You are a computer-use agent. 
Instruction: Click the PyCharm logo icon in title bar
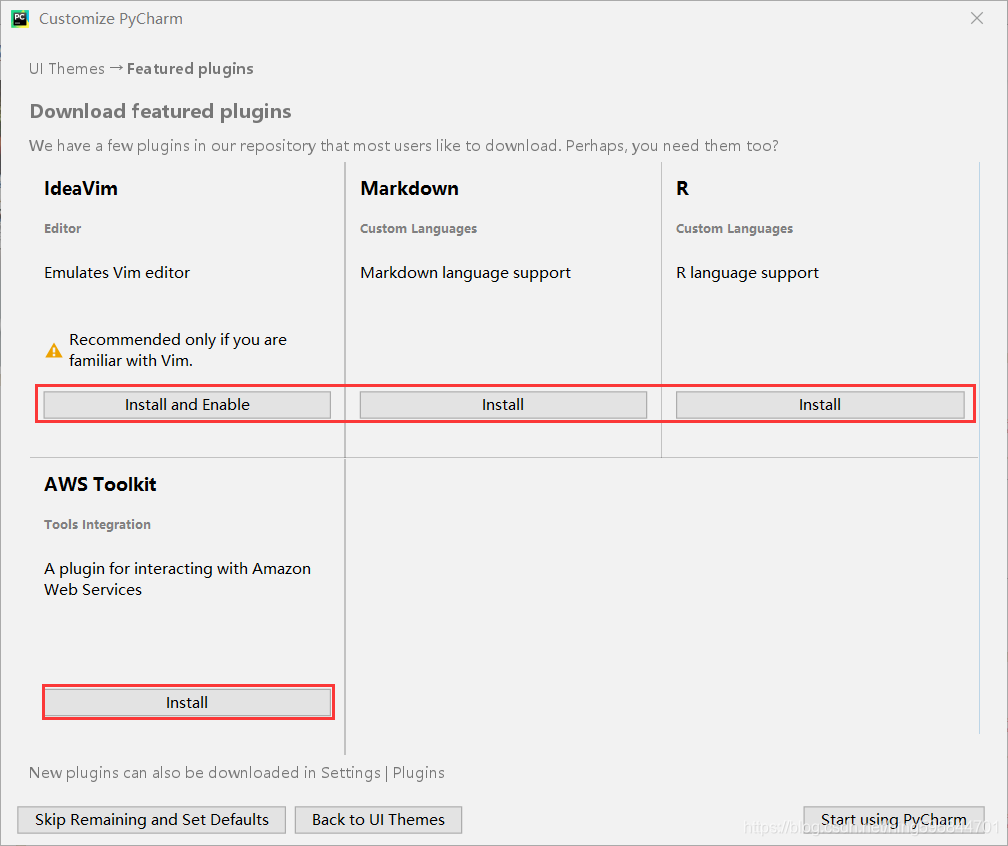[20, 19]
